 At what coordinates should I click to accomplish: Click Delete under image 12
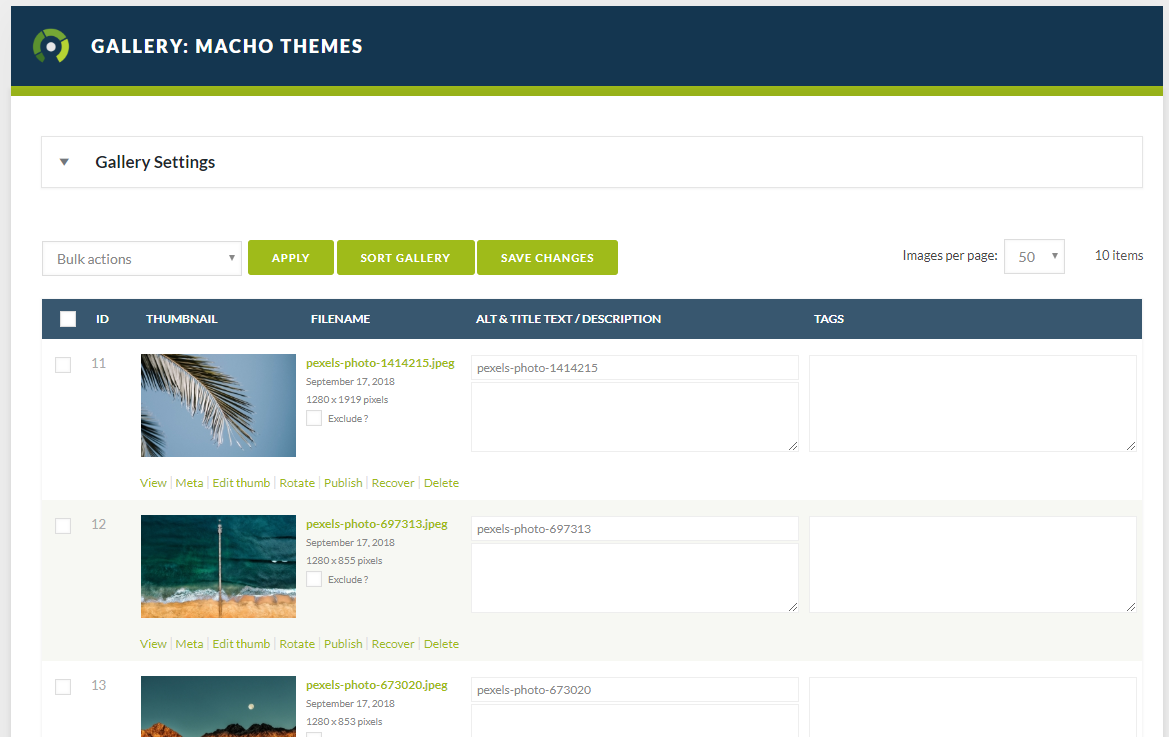pos(441,644)
